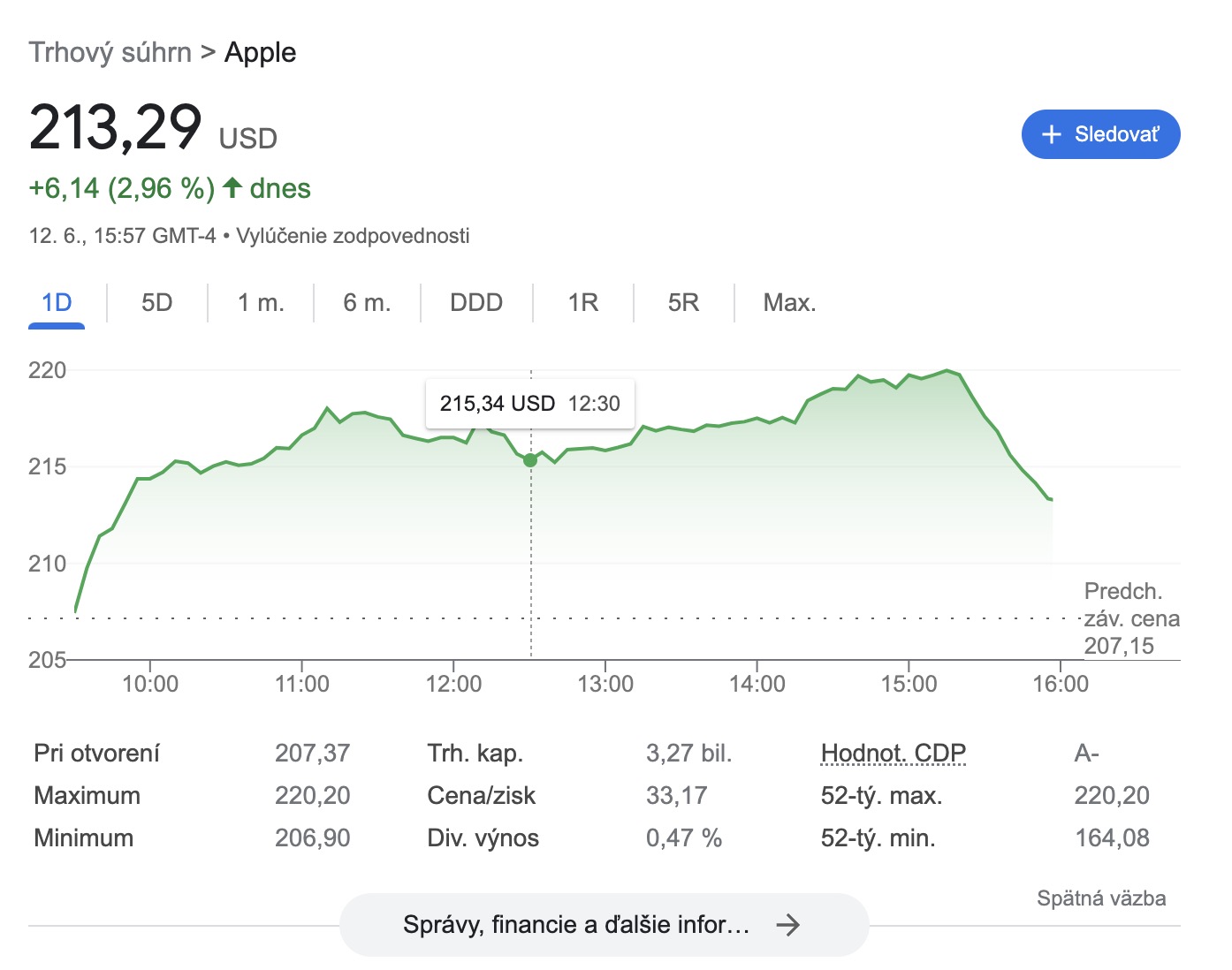
Task: Click the green chart marker at 12:30
Action: click(530, 460)
